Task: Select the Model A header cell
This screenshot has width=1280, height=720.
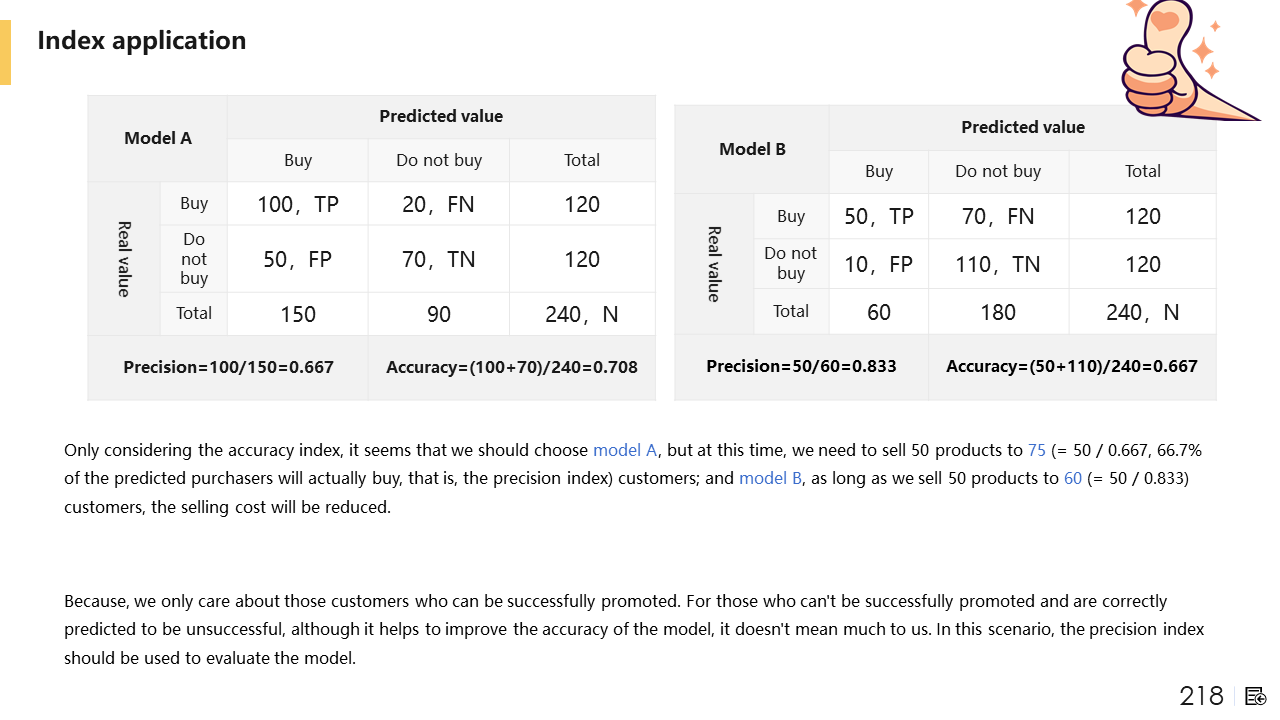Action: click(158, 139)
